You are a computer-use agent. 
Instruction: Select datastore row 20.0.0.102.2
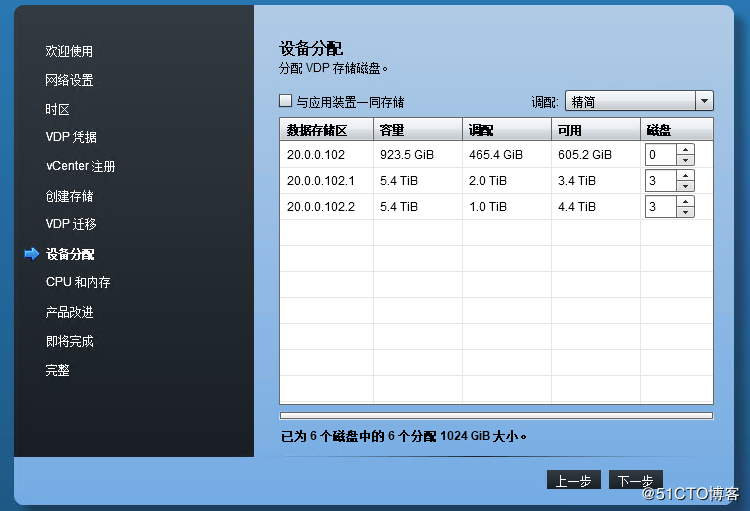click(496, 206)
